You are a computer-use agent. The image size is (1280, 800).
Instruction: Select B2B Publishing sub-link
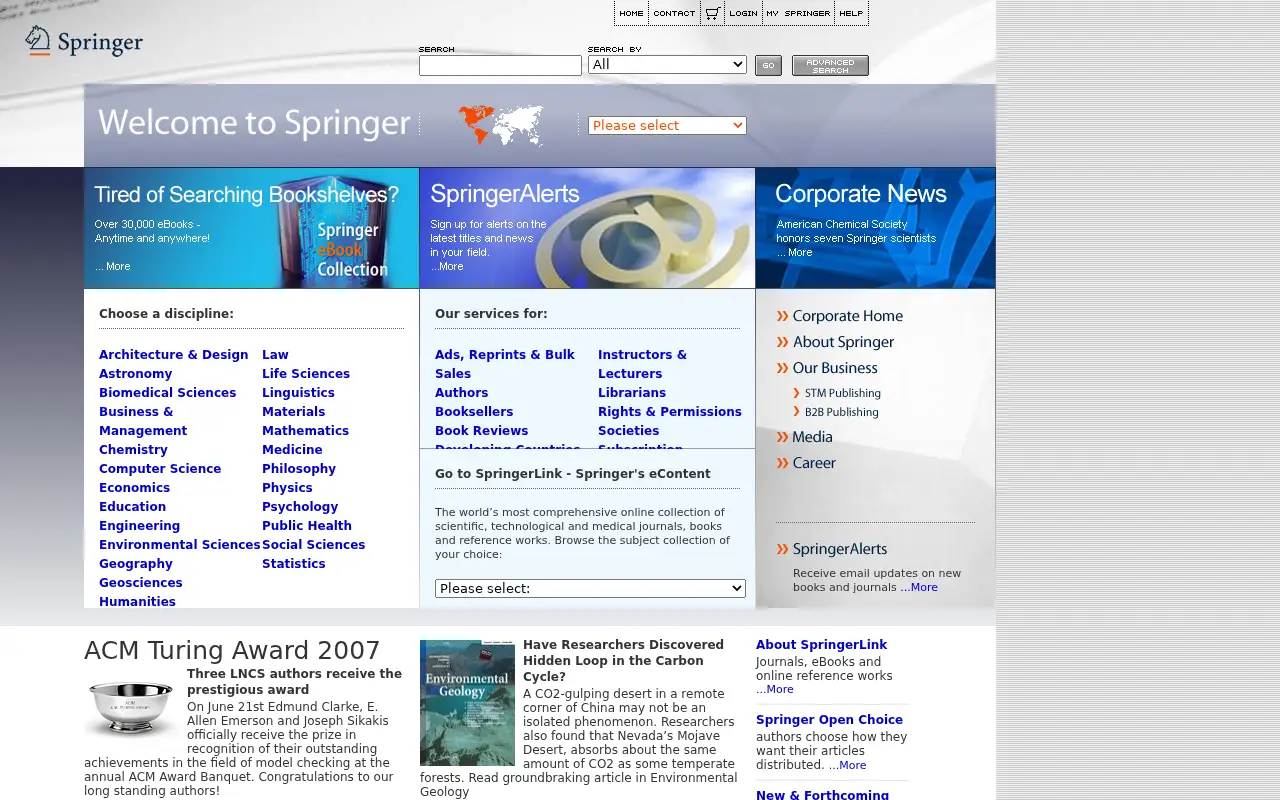point(841,412)
